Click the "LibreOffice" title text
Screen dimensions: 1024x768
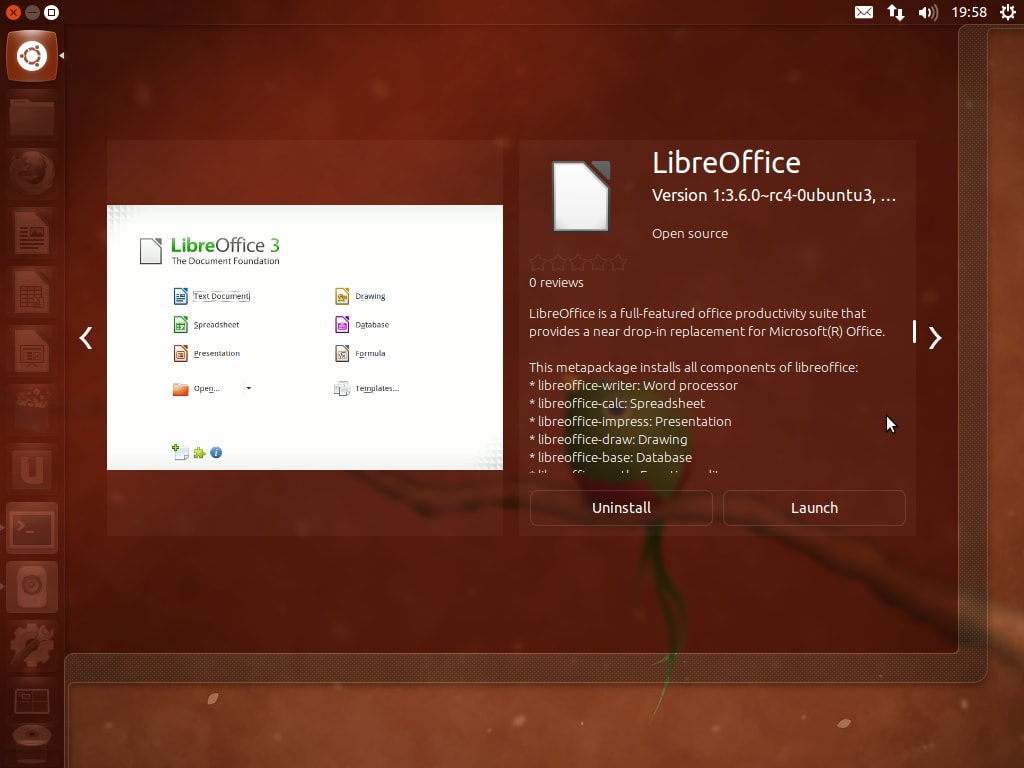click(726, 163)
